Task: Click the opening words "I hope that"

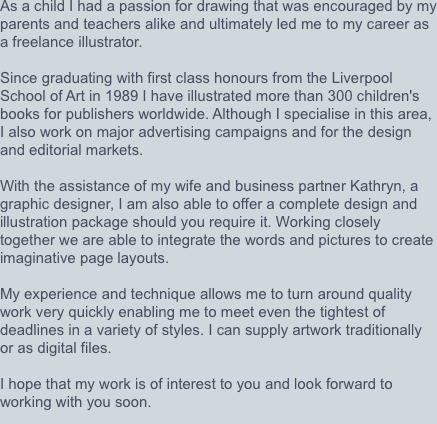Action: point(35,384)
